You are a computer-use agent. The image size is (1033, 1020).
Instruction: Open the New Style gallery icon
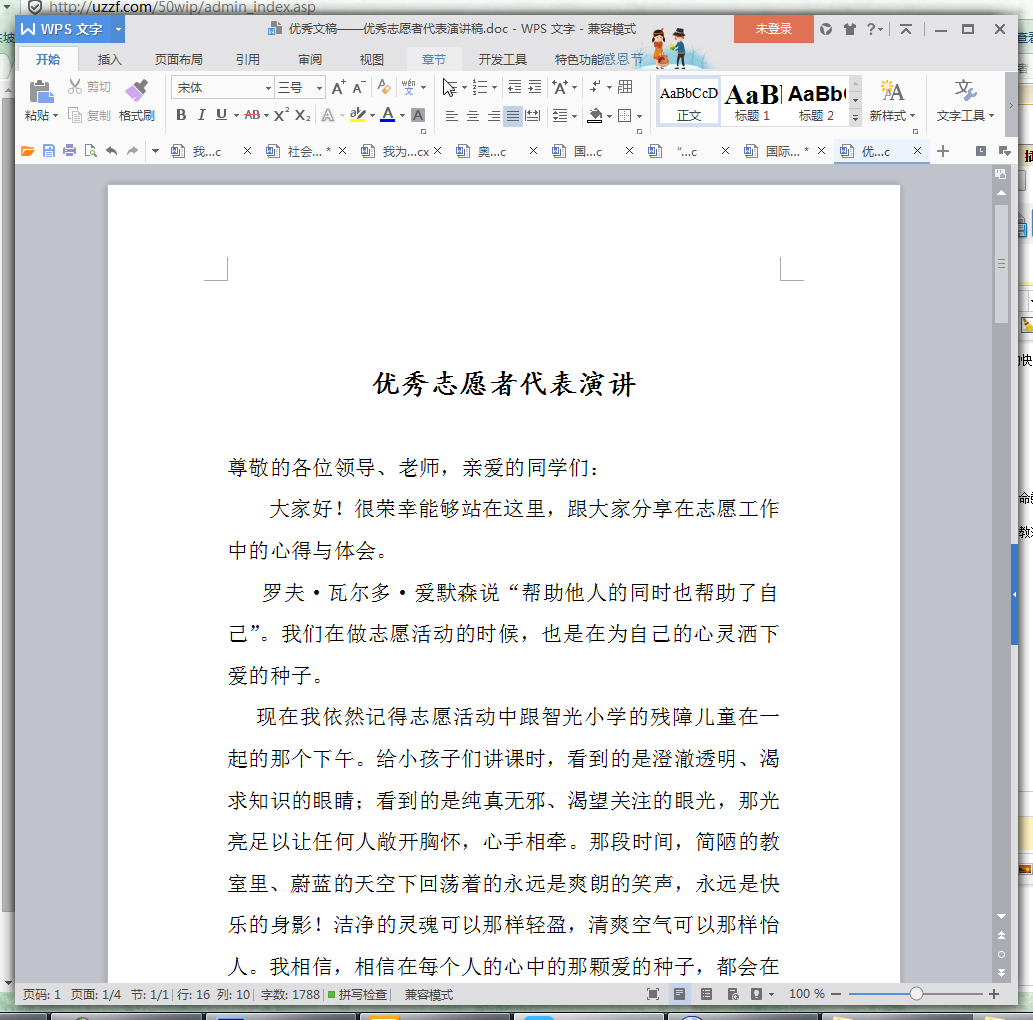[892, 91]
